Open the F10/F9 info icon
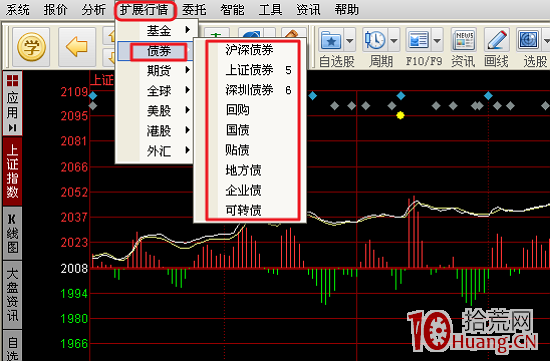The height and width of the screenshot is (361, 550). (x=418, y=41)
